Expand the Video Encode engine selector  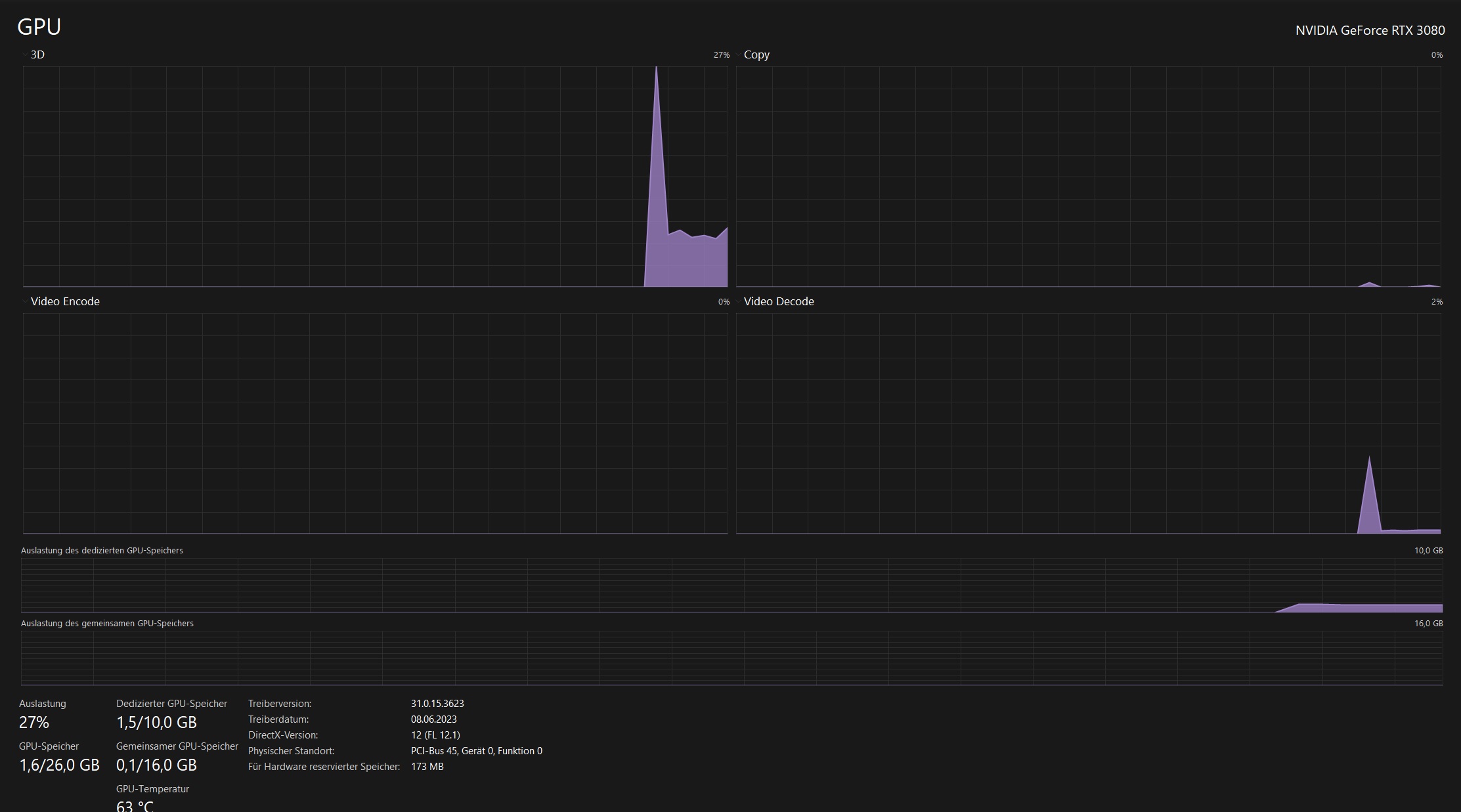26,301
